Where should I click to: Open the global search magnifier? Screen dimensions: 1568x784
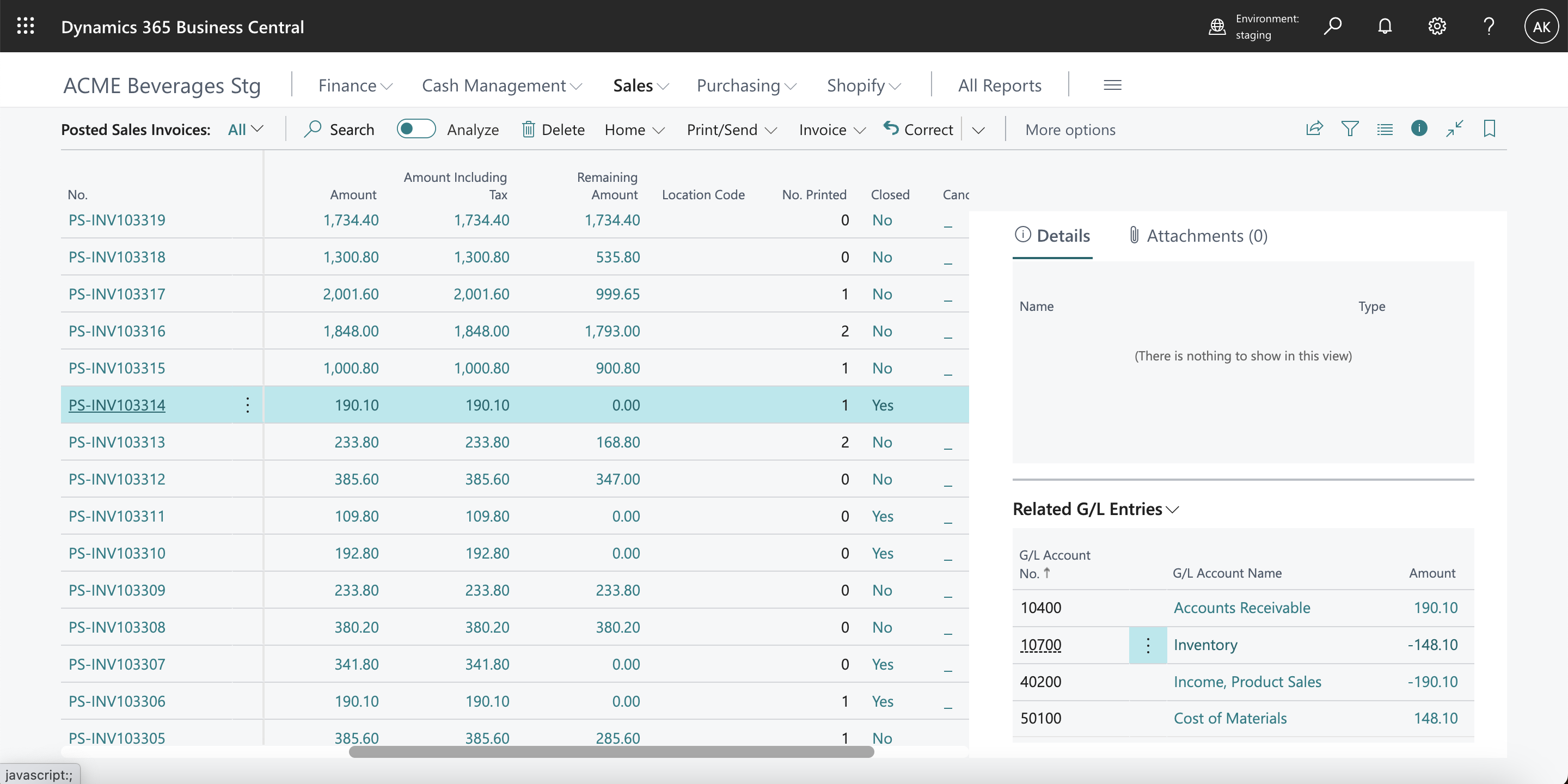tap(1332, 26)
